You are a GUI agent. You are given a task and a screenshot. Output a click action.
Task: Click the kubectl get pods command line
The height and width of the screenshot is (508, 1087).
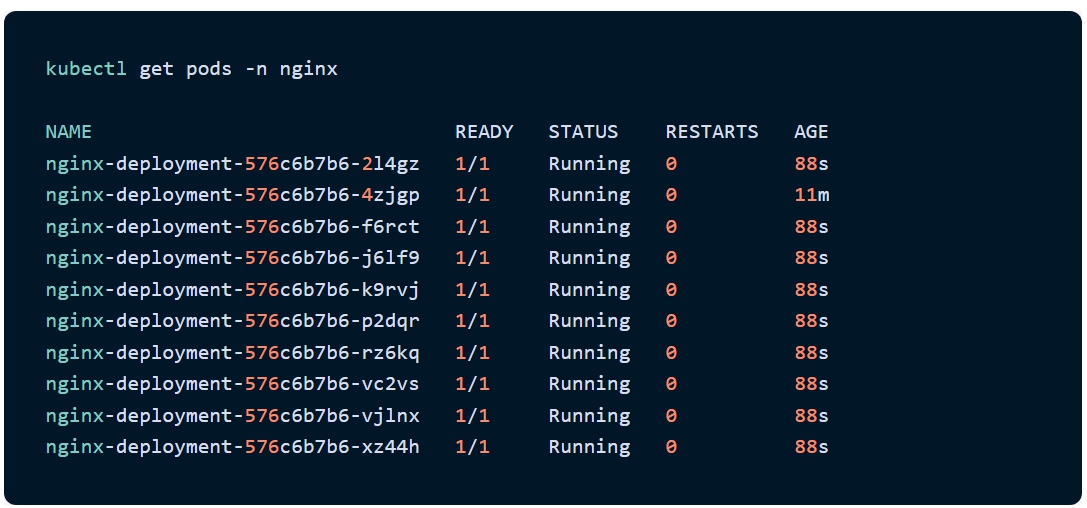(191, 69)
